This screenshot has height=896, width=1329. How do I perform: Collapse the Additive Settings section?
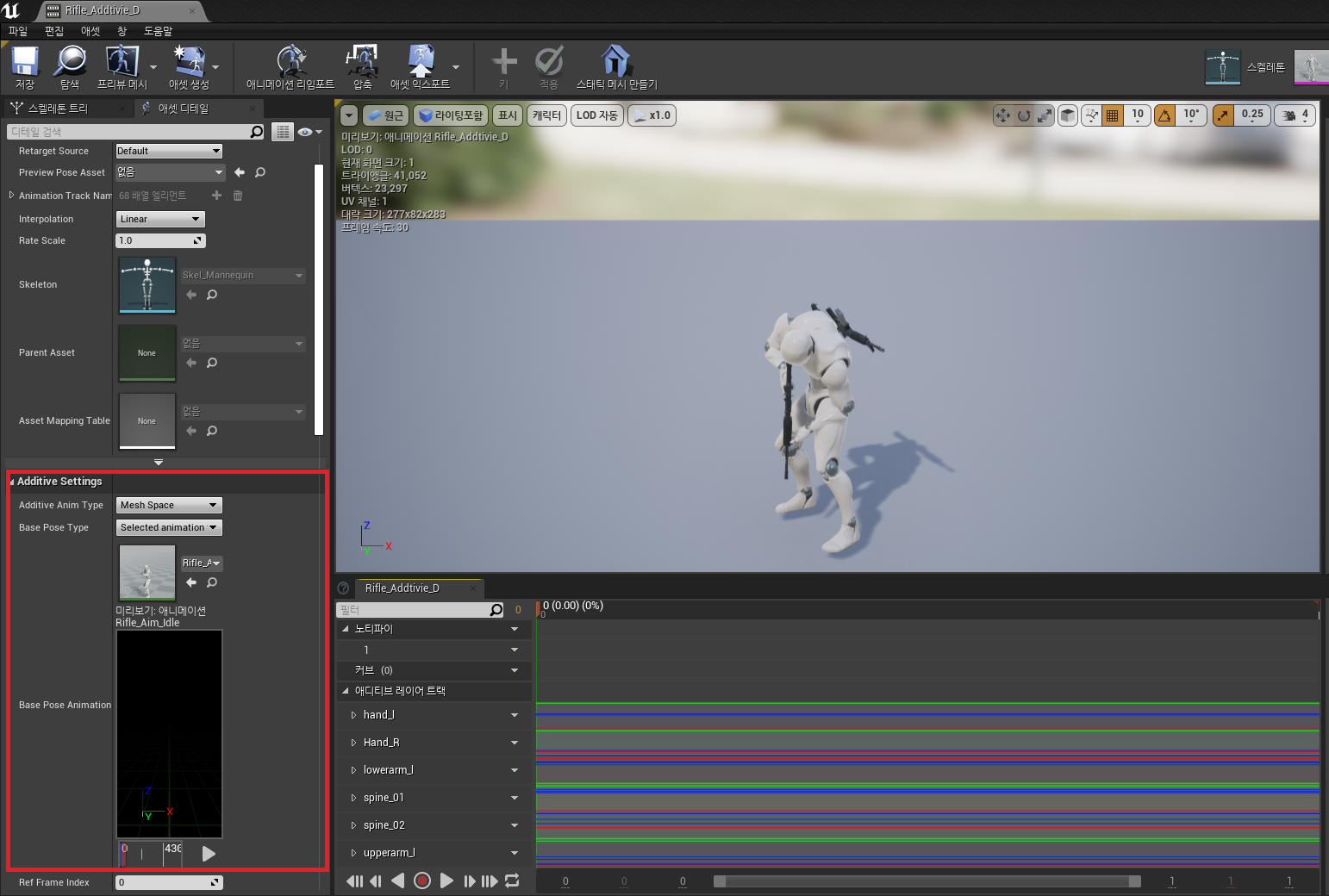[12, 482]
